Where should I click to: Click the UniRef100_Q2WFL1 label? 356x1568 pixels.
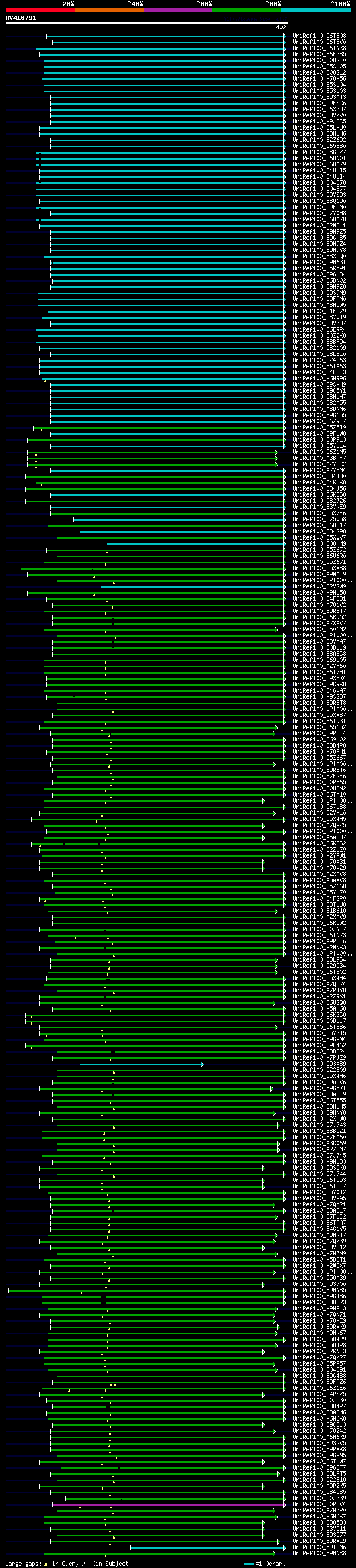point(319,225)
